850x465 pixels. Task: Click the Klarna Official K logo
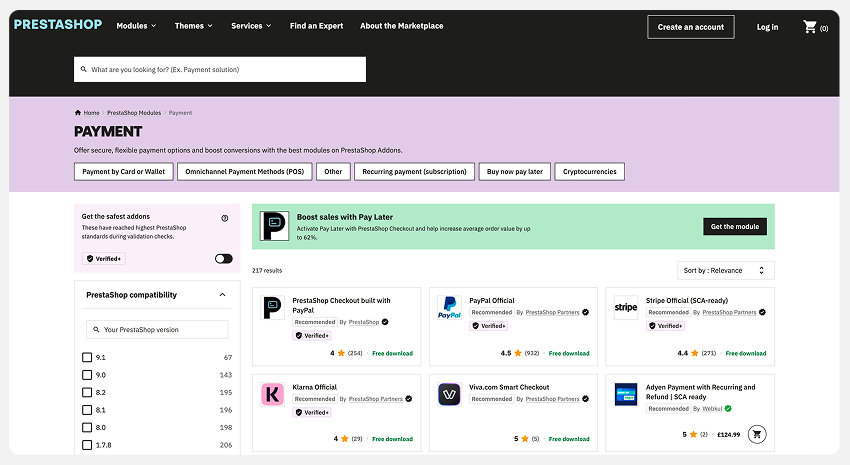tap(272, 394)
